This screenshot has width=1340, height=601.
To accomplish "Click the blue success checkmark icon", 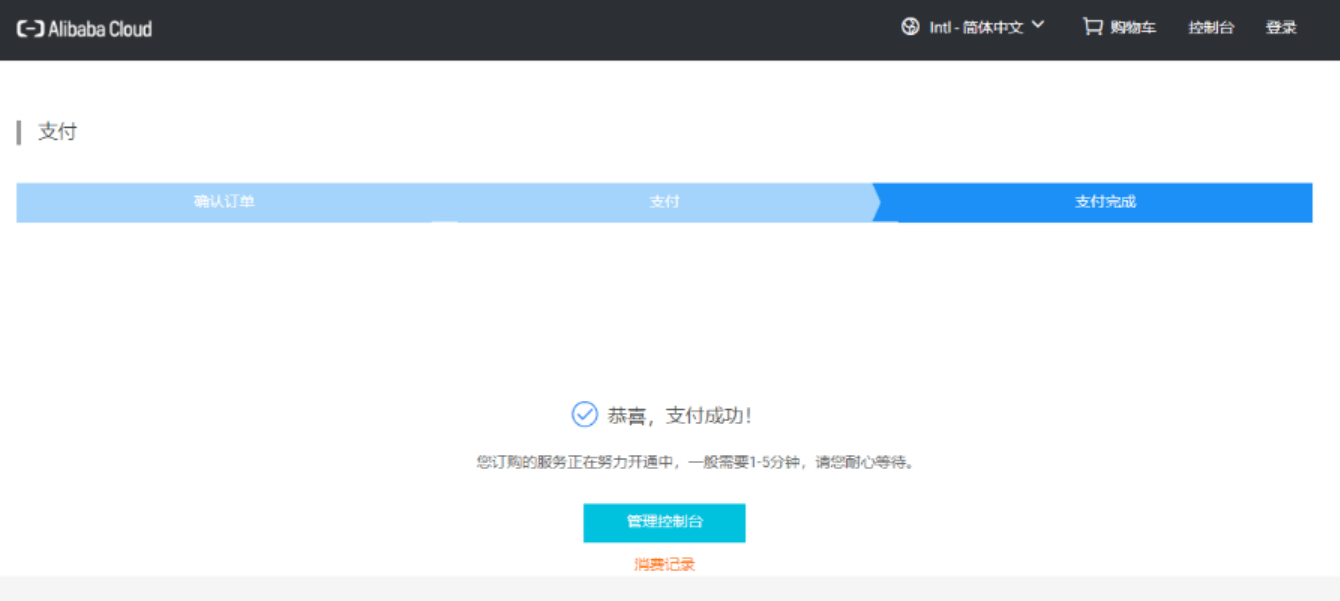I will tap(584, 415).
